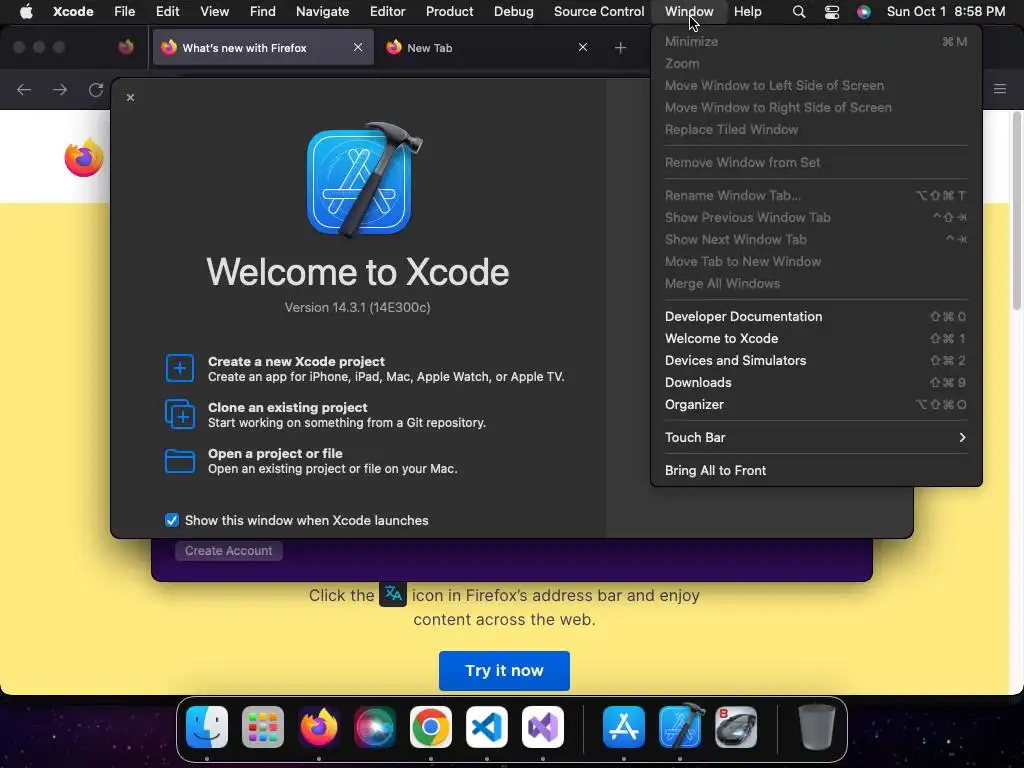
Task: Reload the page in Firefox
Action: tap(96, 89)
